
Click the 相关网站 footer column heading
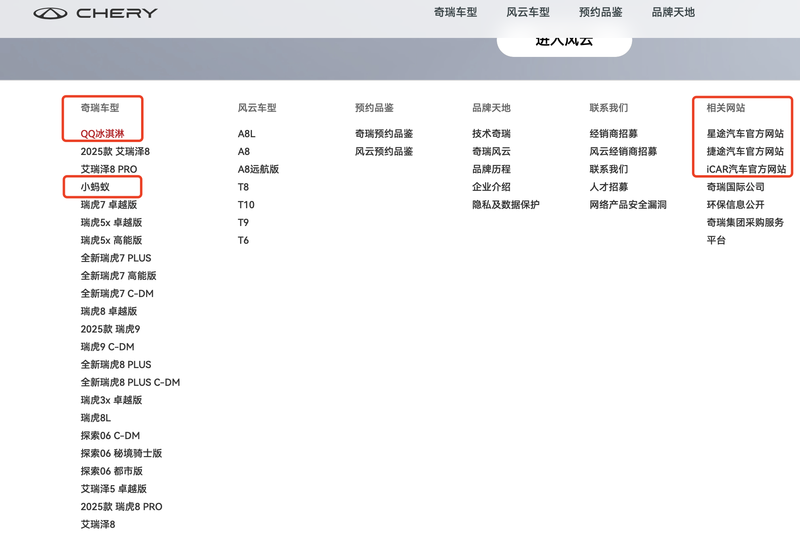pos(726,108)
